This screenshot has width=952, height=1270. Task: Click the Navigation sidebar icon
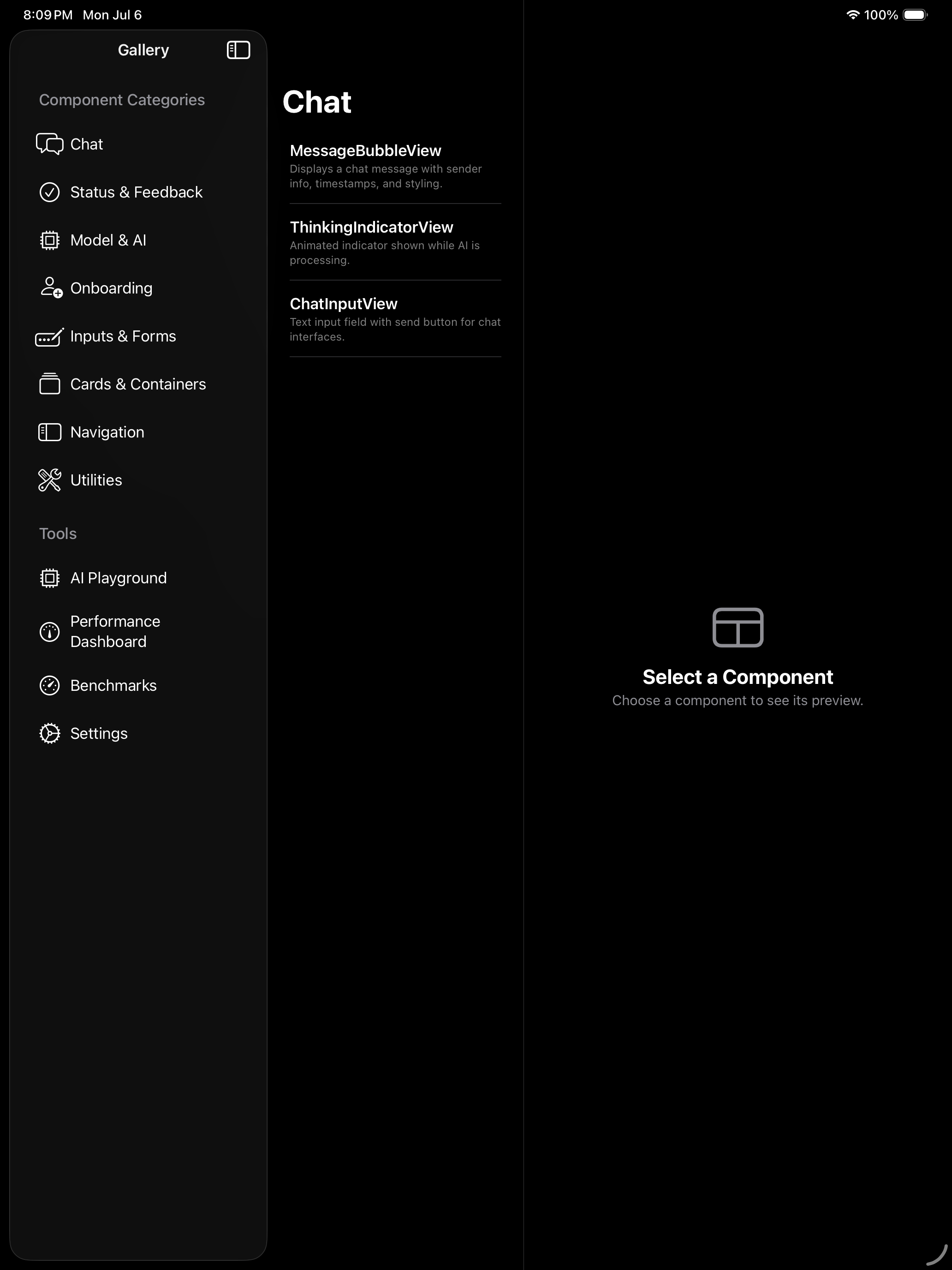[49, 432]
